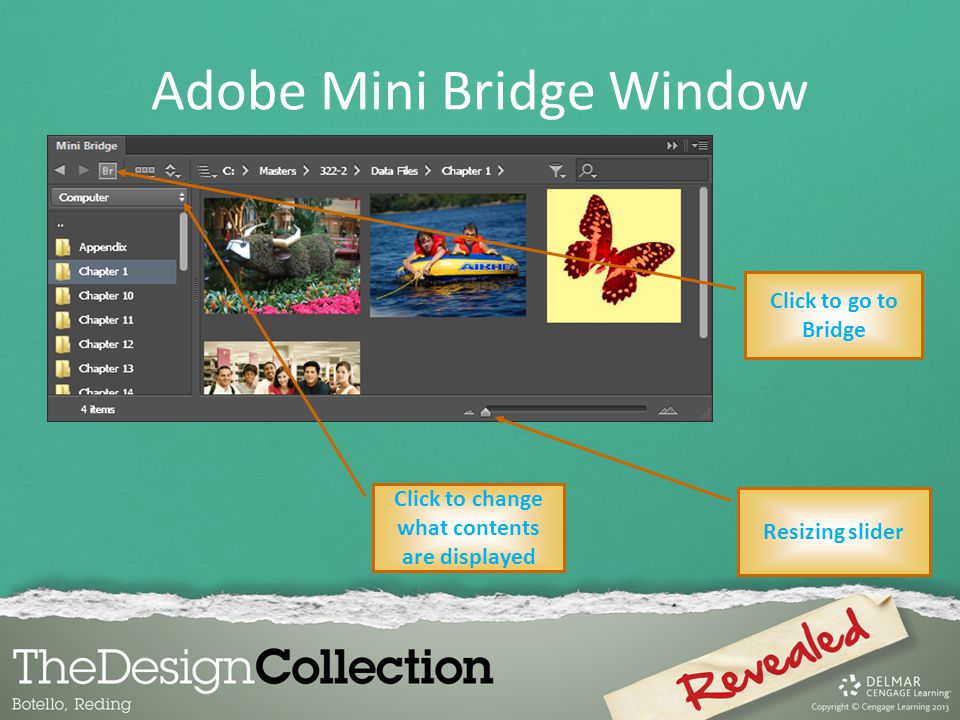This screenshot has height=720, width=960.
Task: Click the larger thumbnails icon
Action: [x=668, y=411]
